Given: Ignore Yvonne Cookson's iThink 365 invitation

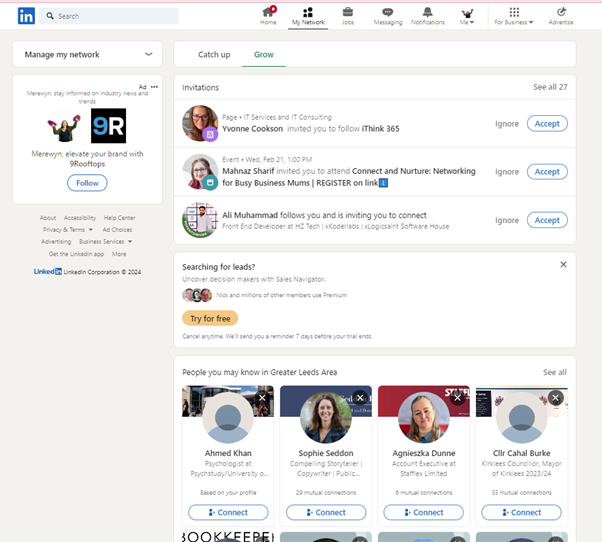Looking at the screenshot, I should coord(507,124).
